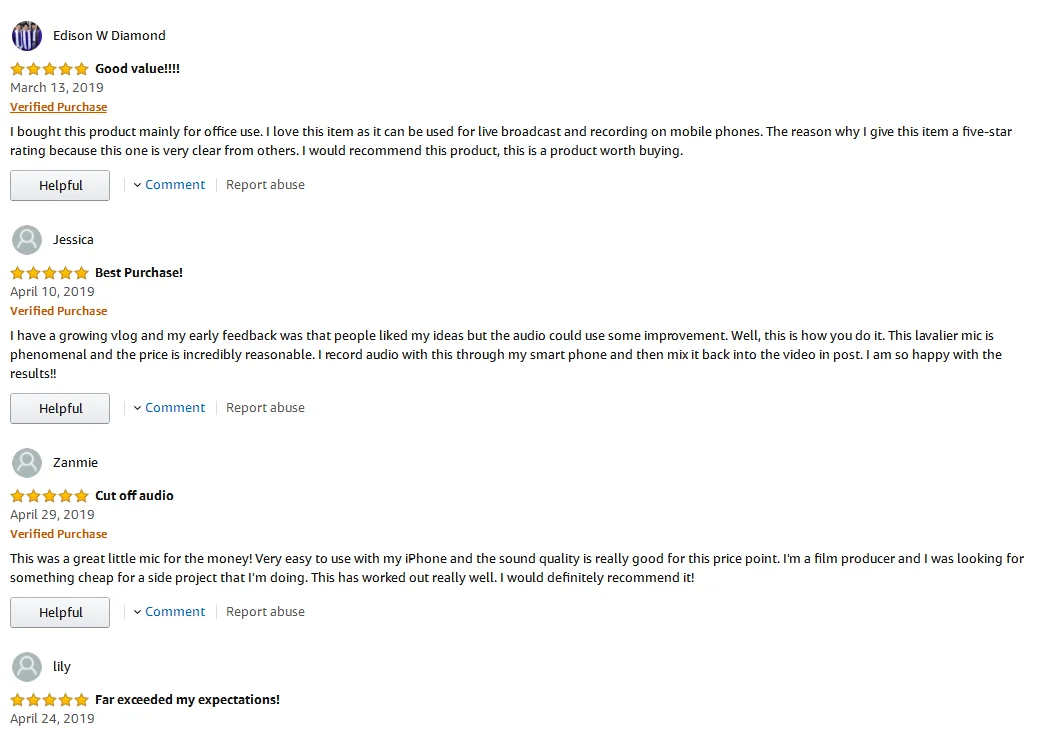Report abuse on Zanmie's review
The width and height of the screenshot is (1060, 733).
[x=265, y=612]
